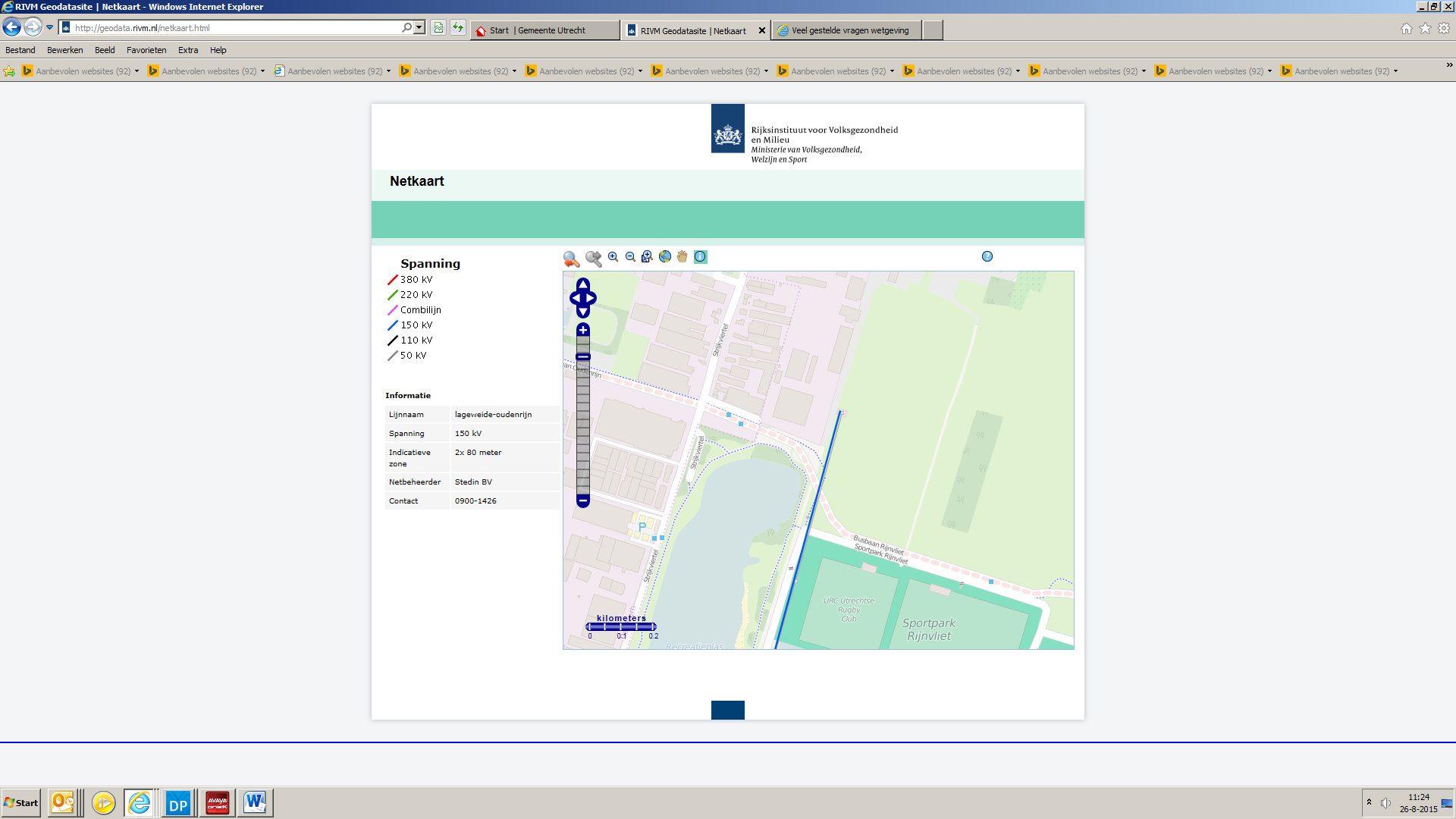
Task: Click the Windows Start button
Action: coord(20,802)
